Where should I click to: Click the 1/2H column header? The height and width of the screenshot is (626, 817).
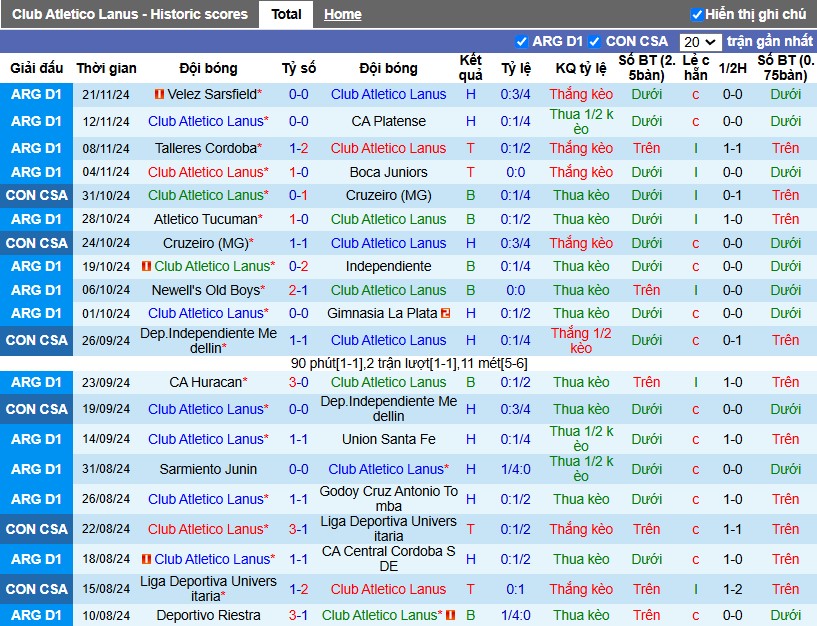click(733, 68)
